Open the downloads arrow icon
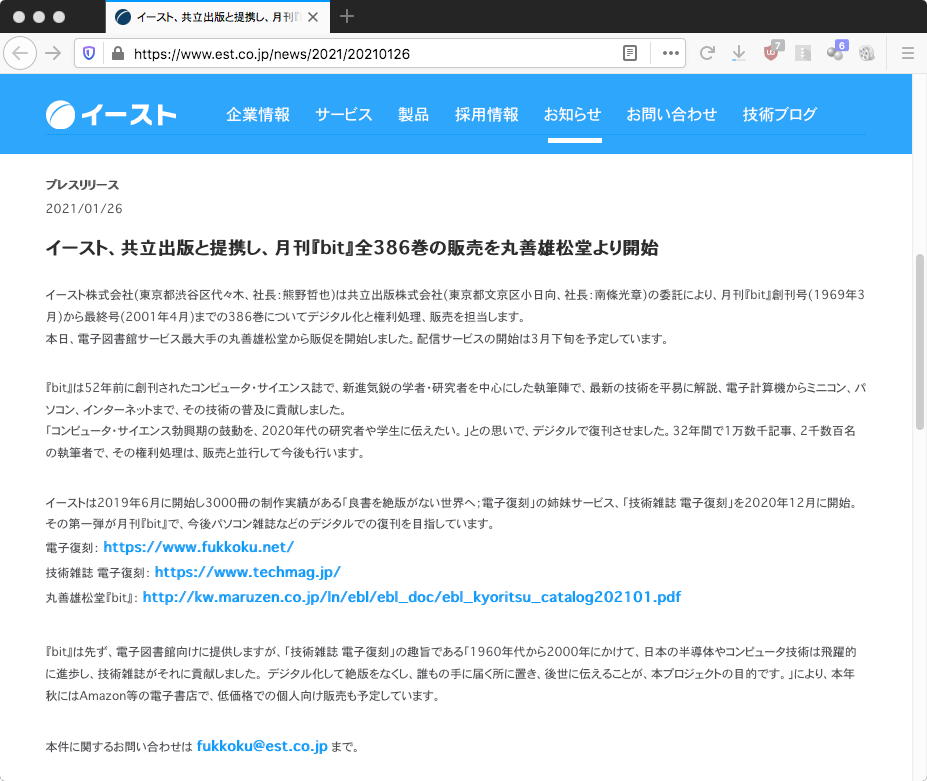The width and height of the screenshot is (927, 781). (738, 53)
